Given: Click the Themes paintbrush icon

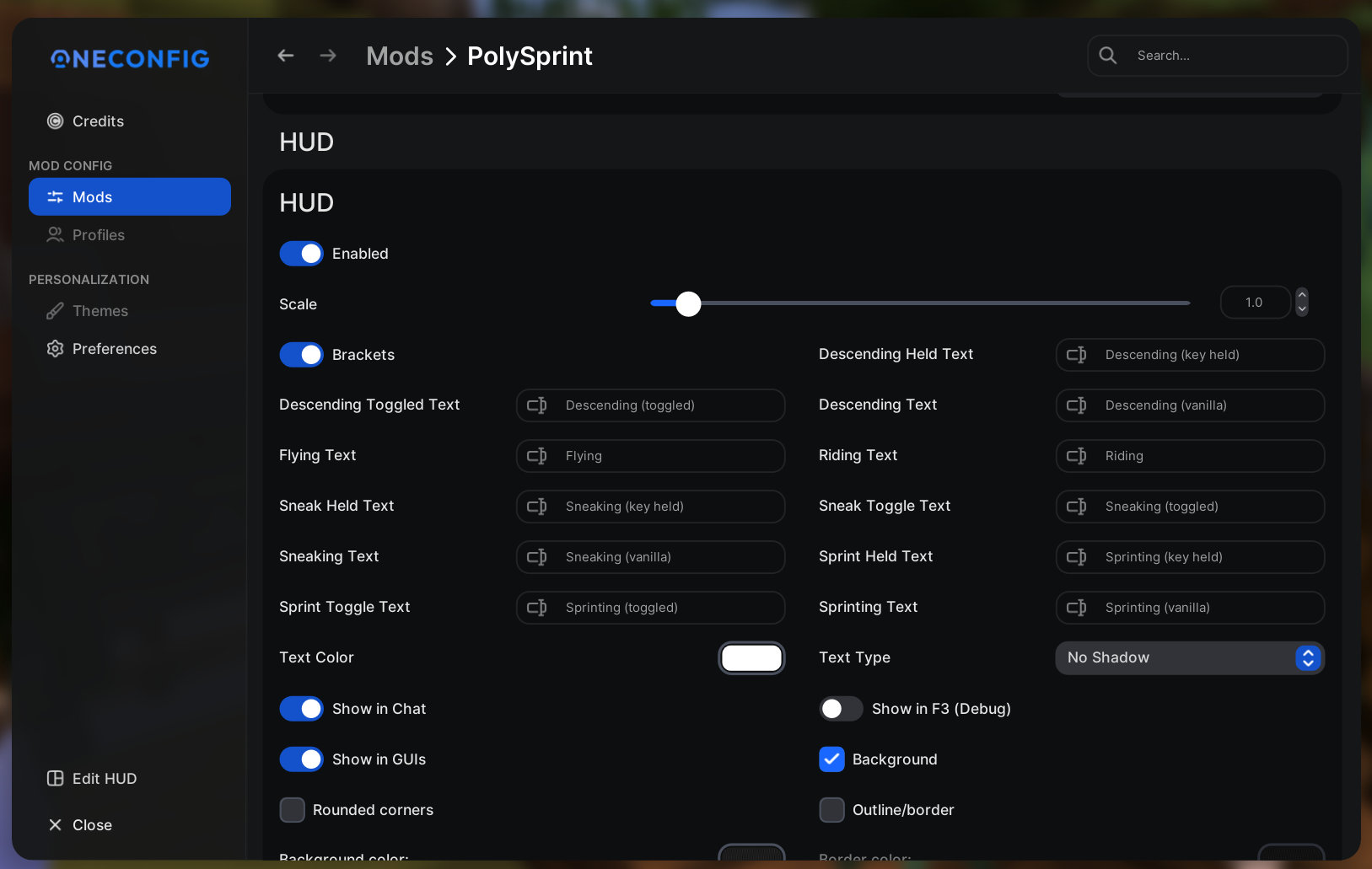Looking at the screenshot, I should [55, 311].
